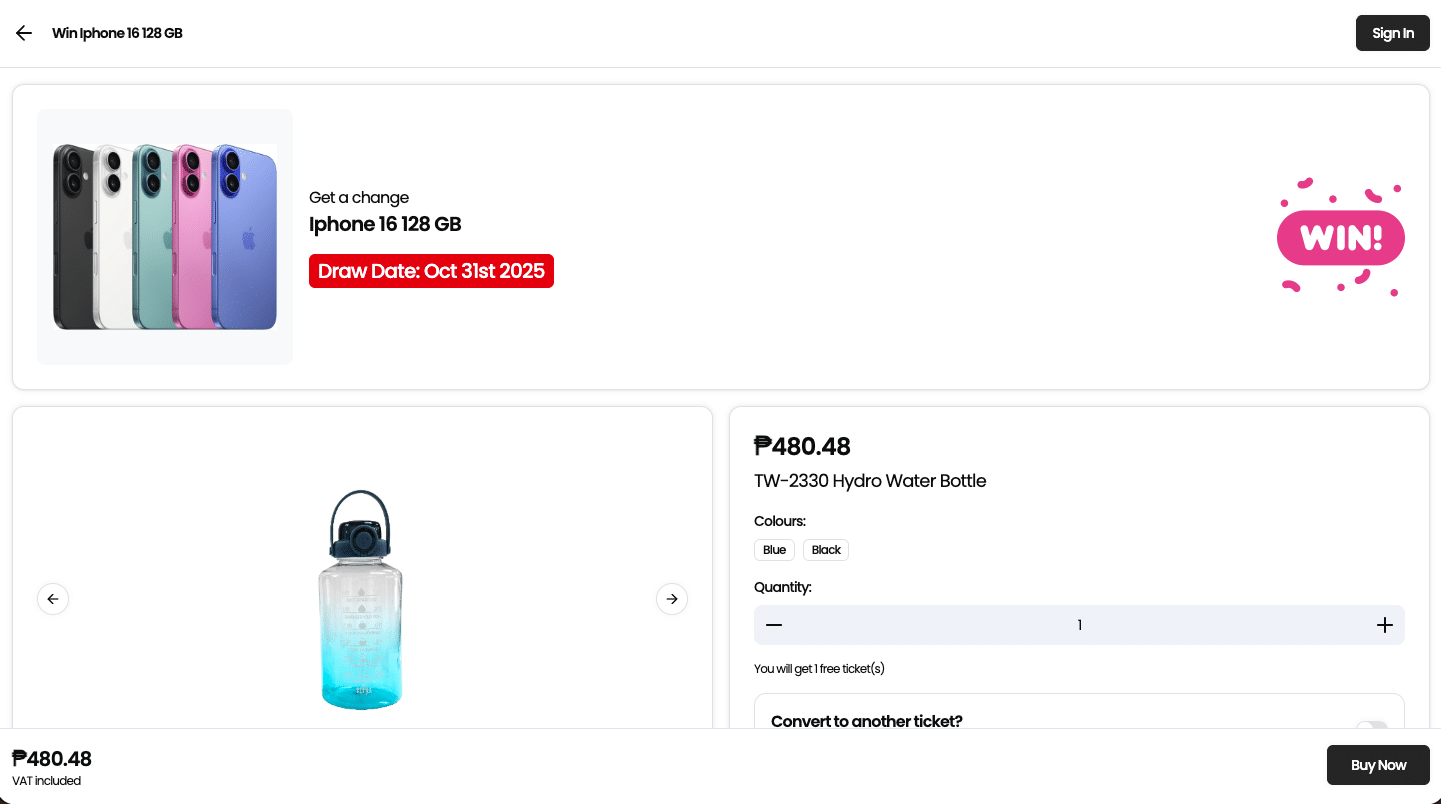Image resolution: width=1441 pixels, height=804 pixels.
Task: Click the plus icon to increase quantity
Action: pos(1385,624)
